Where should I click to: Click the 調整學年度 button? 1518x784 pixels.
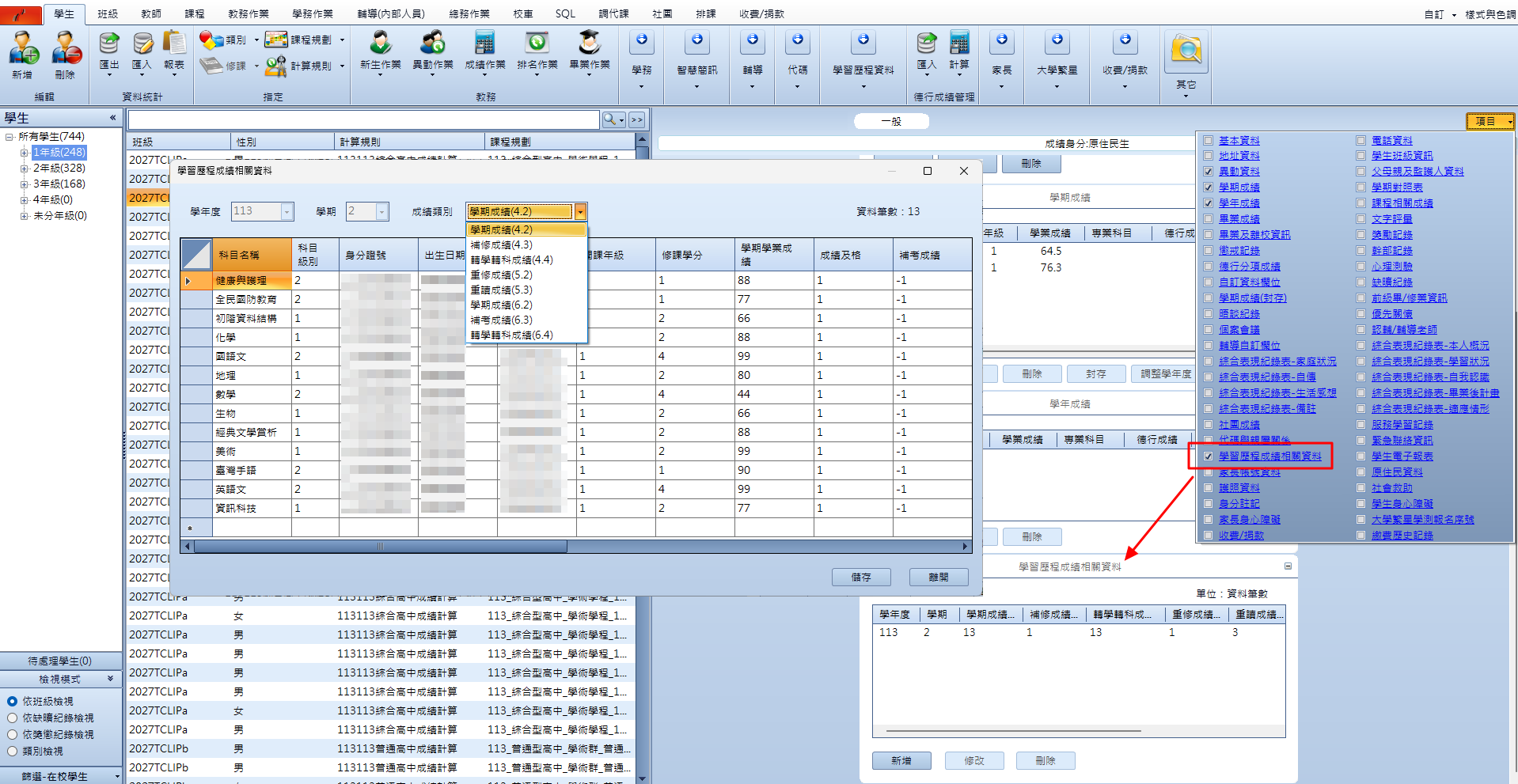pyautogui.click(x=1166, y=374)
